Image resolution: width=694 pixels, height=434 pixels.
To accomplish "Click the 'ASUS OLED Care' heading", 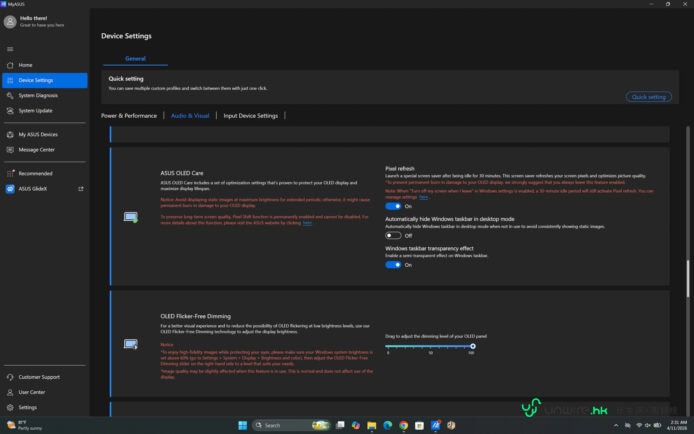I will click(x=181, y=173).
